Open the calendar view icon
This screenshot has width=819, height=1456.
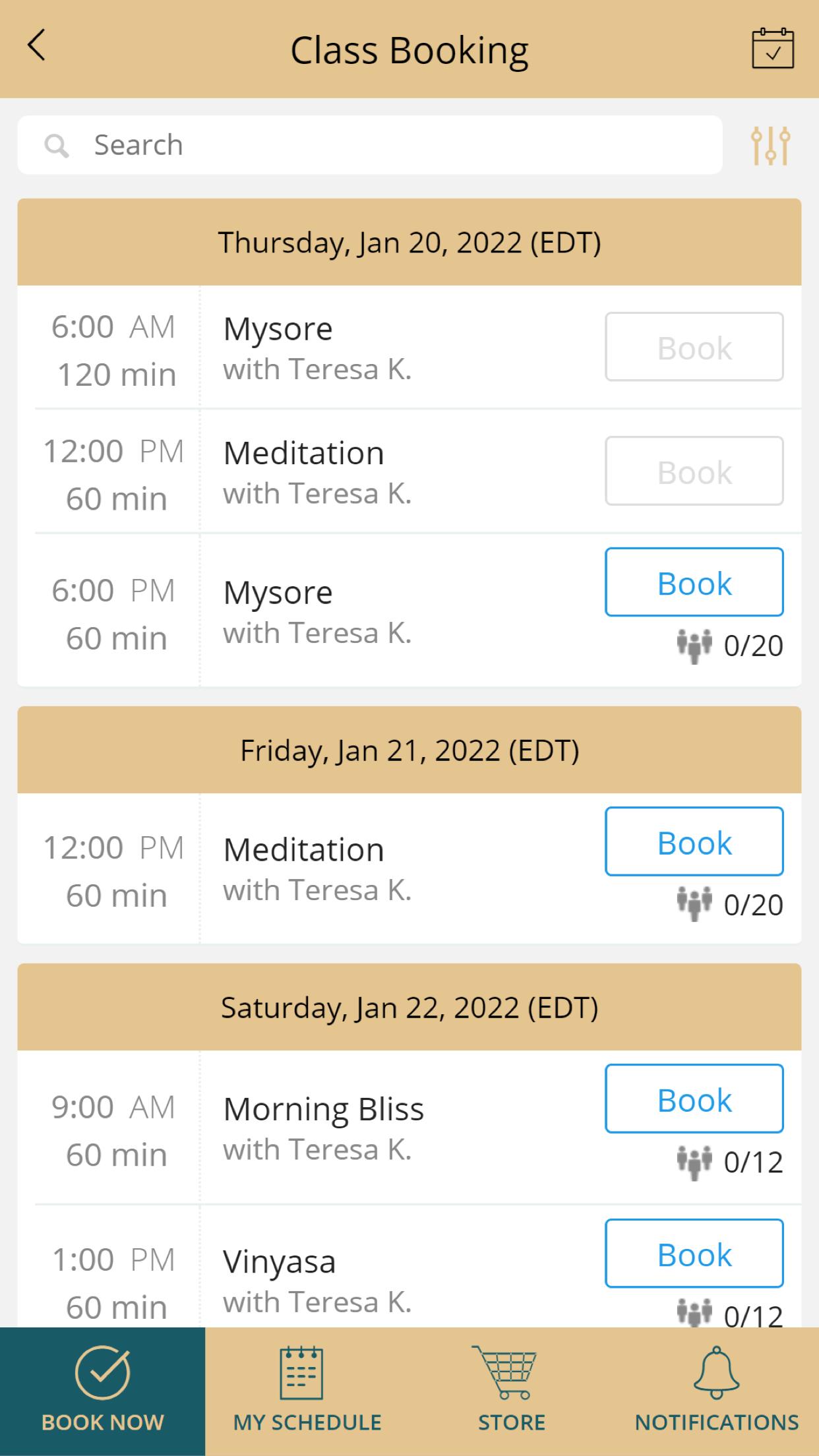[x=772, y=48]
